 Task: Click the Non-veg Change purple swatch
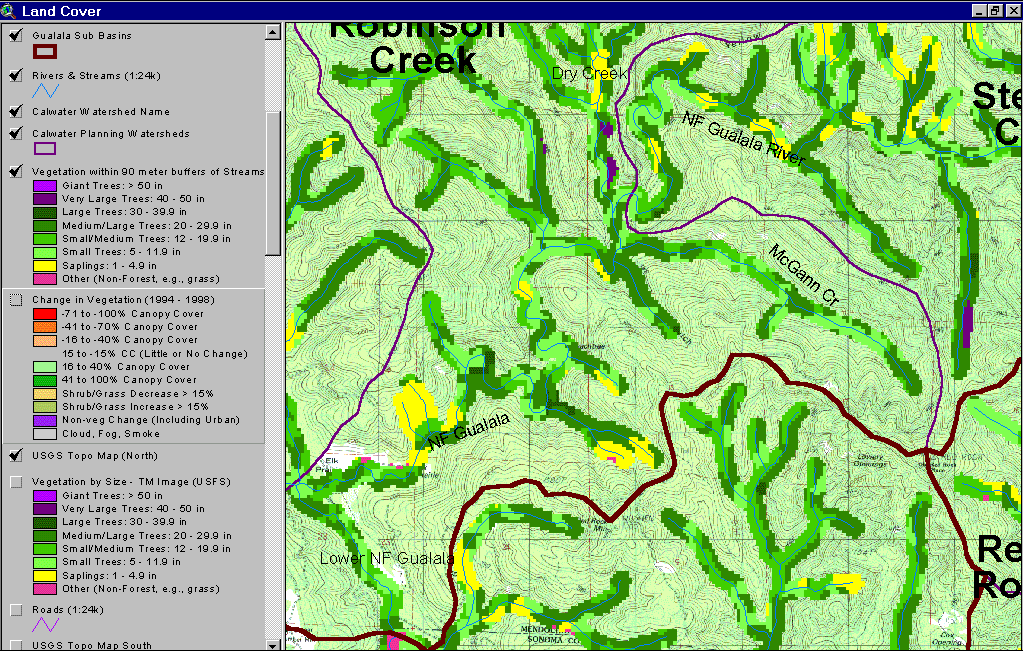[x=45, y=421]
